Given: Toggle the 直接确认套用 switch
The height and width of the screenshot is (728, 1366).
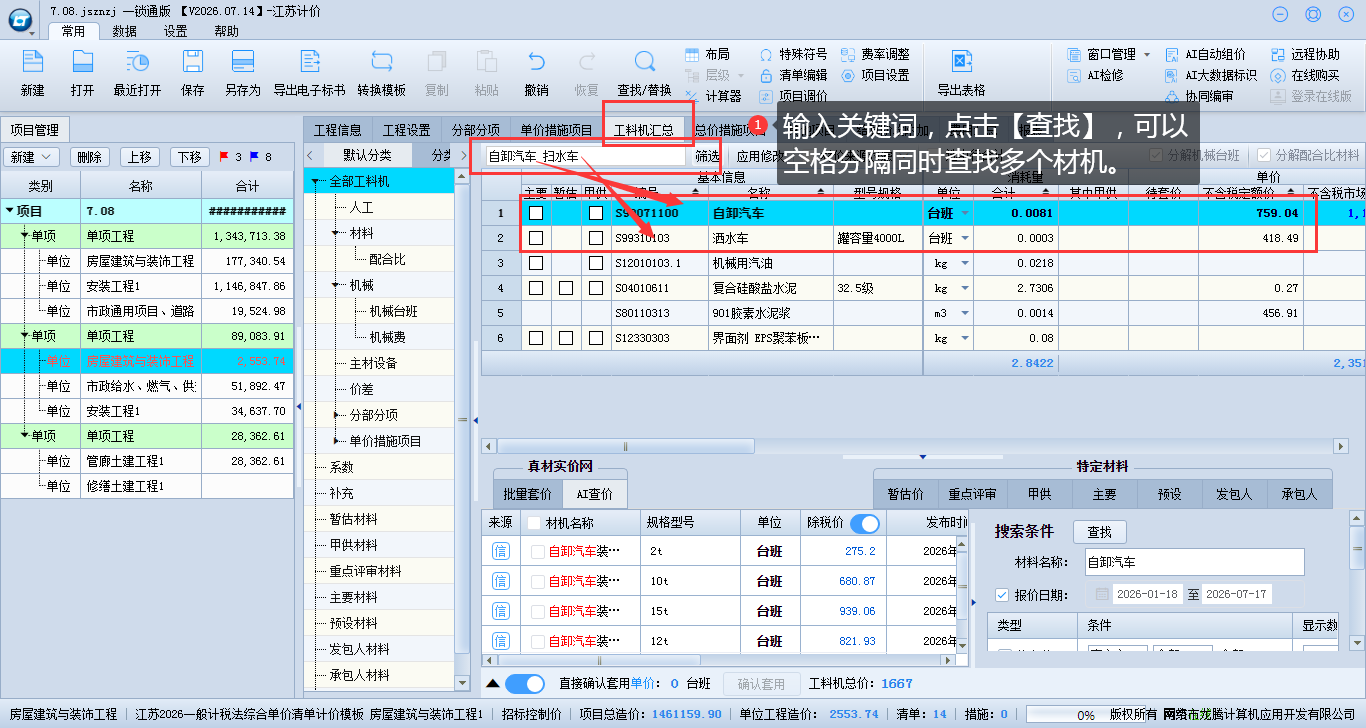Looking at the screenshot, I should [x=524, y=684].
